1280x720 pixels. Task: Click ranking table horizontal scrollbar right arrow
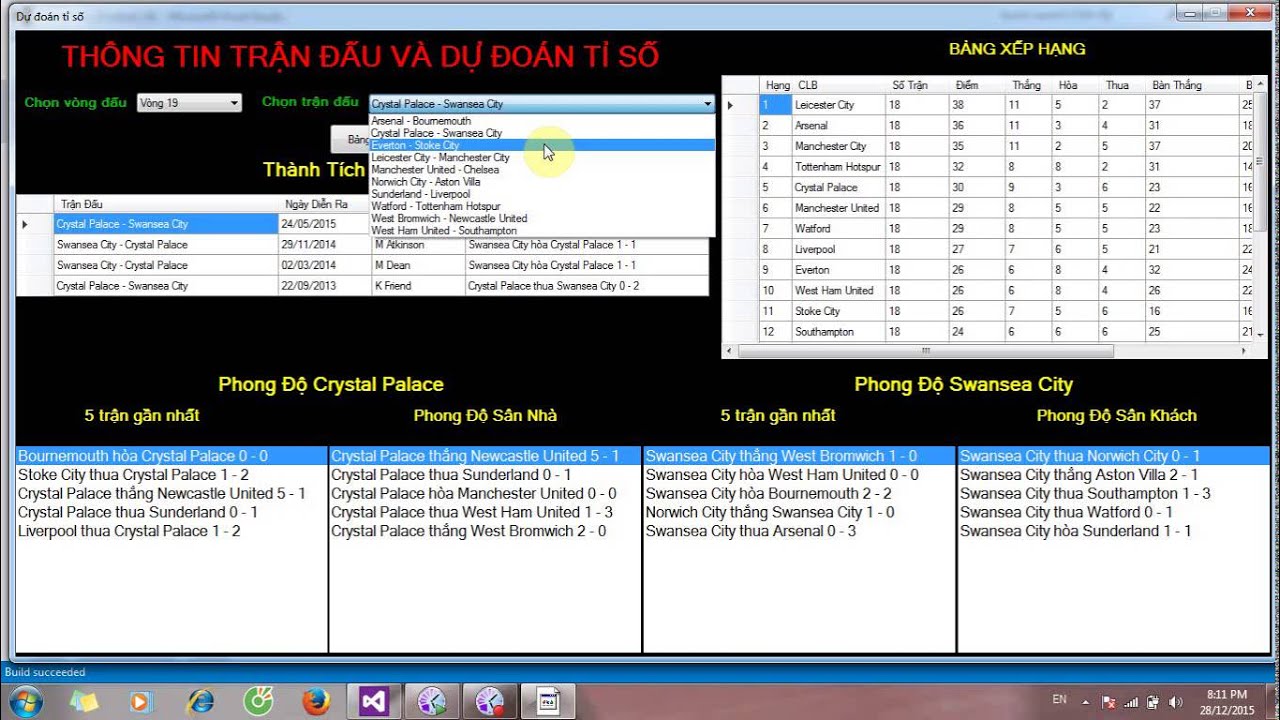[x=1244, y=351]
